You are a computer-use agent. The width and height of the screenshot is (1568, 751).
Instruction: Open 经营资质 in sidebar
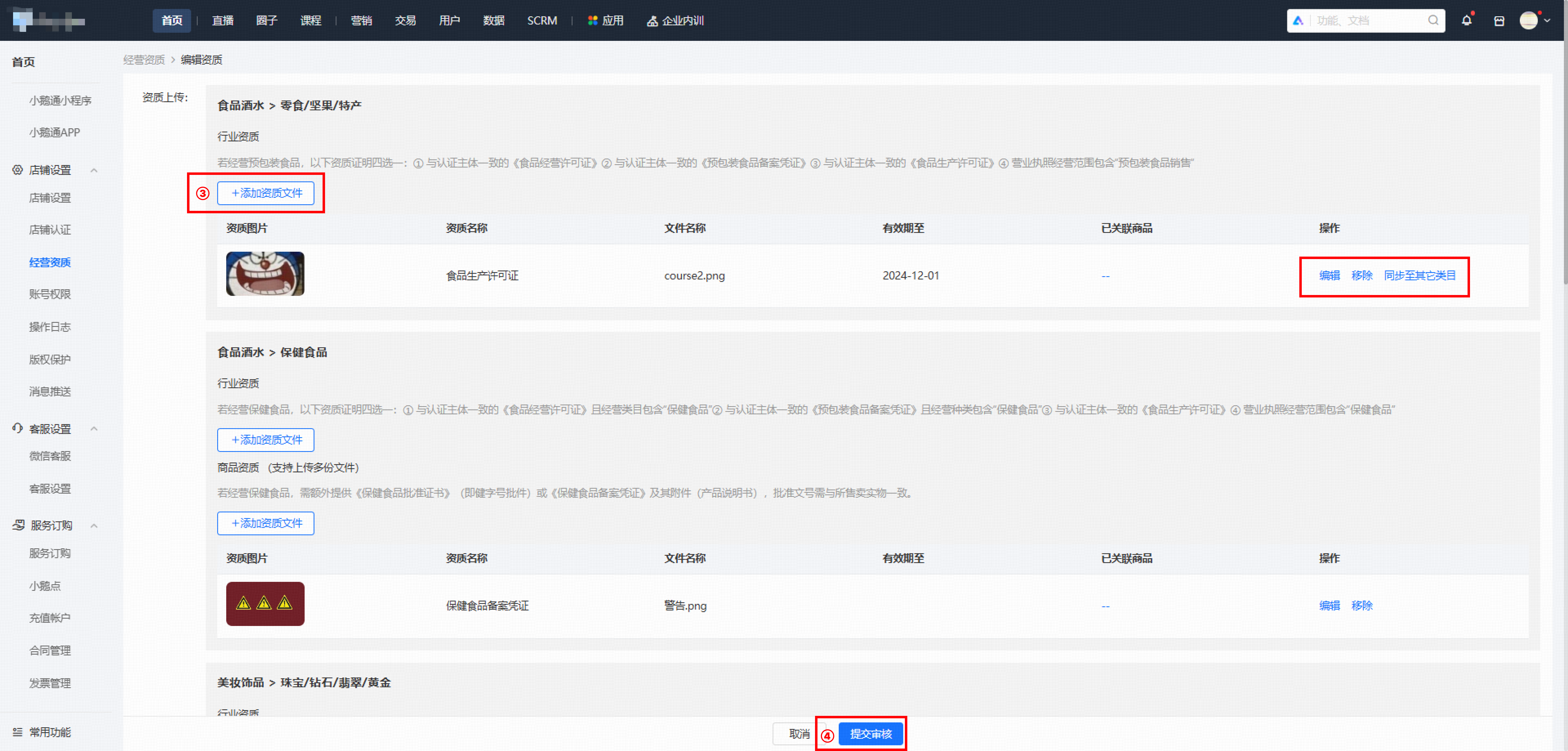(x=50, y=263)
